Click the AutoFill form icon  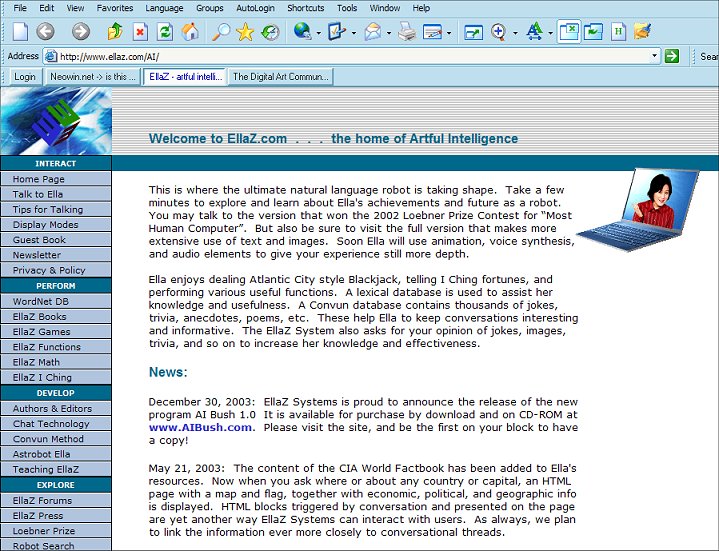tap(432, 32)
